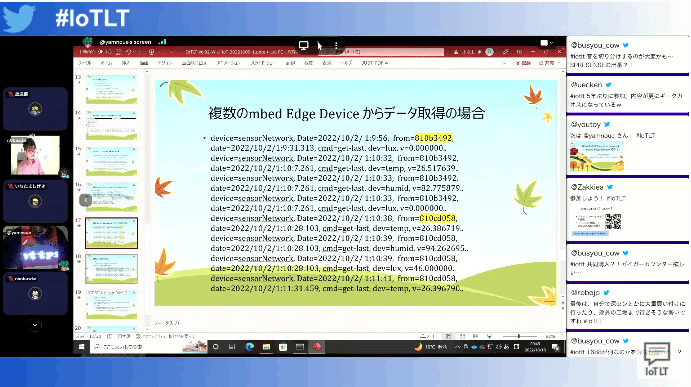Open Cortana circle on the taskbar

pos(215,347)
